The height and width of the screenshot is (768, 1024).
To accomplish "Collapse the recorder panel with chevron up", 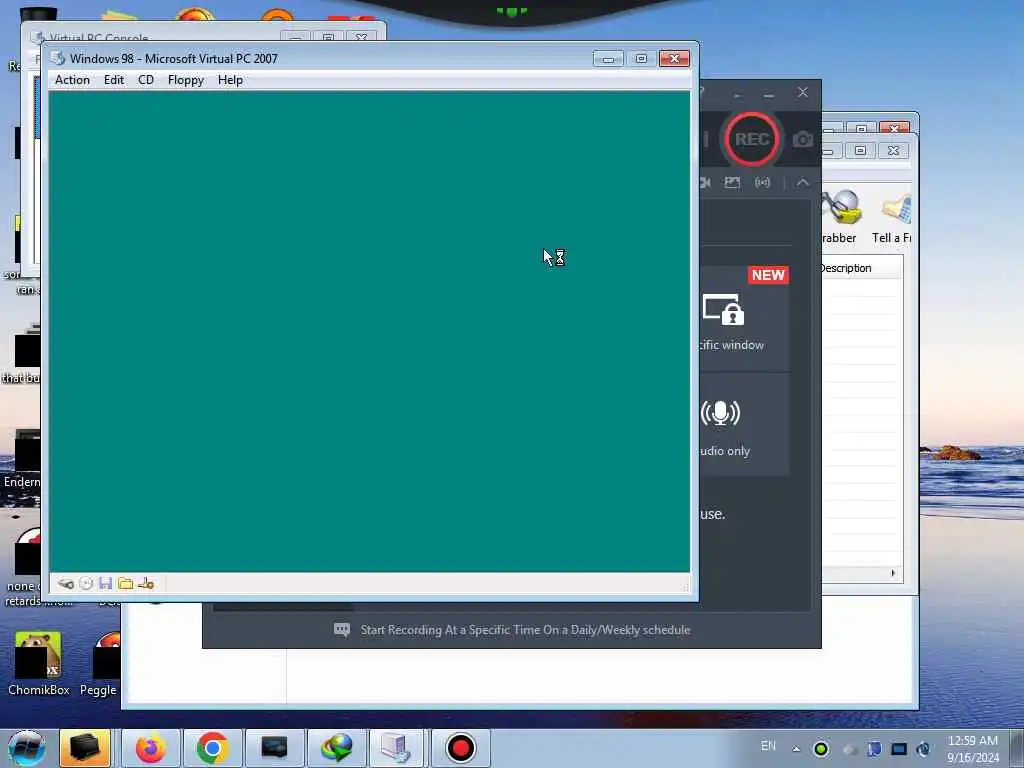I will coord(803,183).
